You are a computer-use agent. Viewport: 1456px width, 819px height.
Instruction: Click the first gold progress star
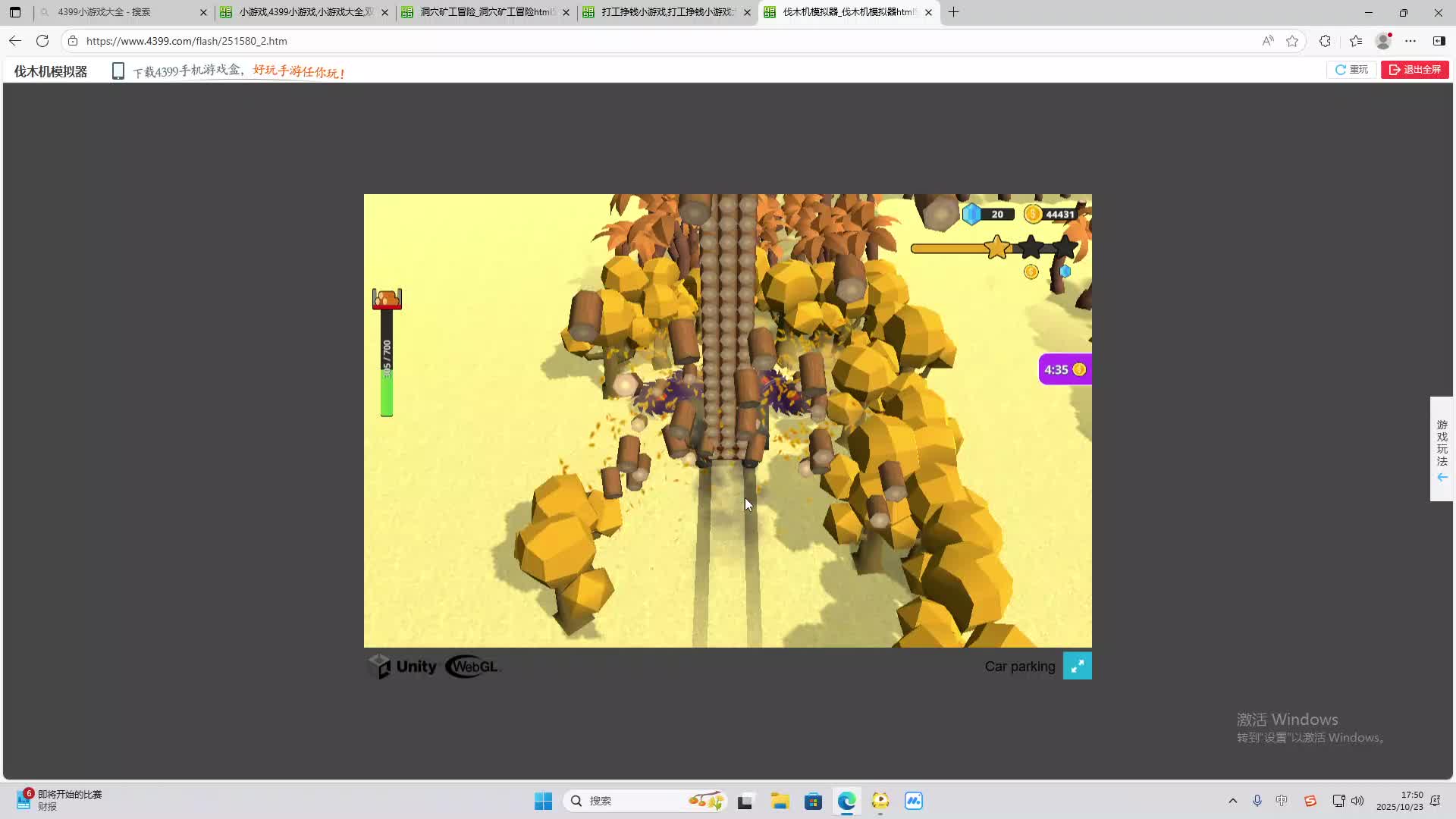(997, 247)
